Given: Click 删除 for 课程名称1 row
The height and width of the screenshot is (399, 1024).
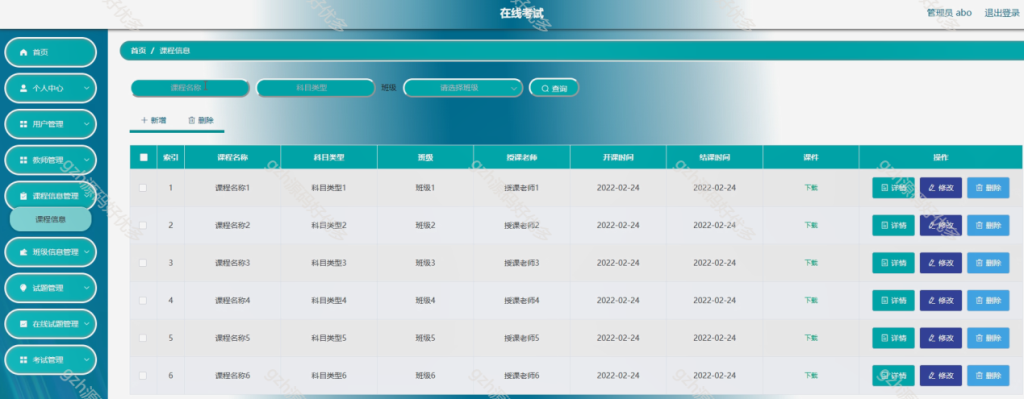Looking at the screenshot, I should [988, 187].
